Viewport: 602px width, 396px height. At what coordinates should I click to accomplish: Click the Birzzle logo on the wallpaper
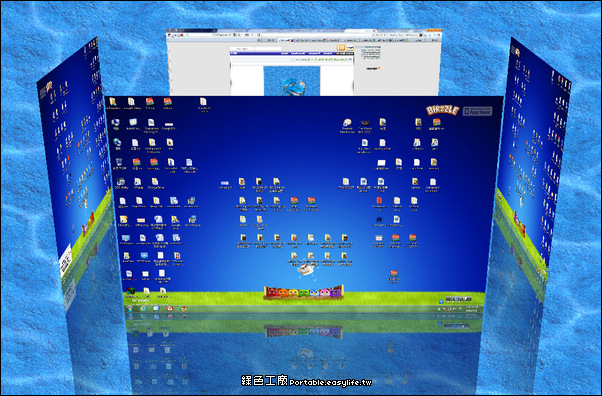pyautogui.click(x=443, y=110)
